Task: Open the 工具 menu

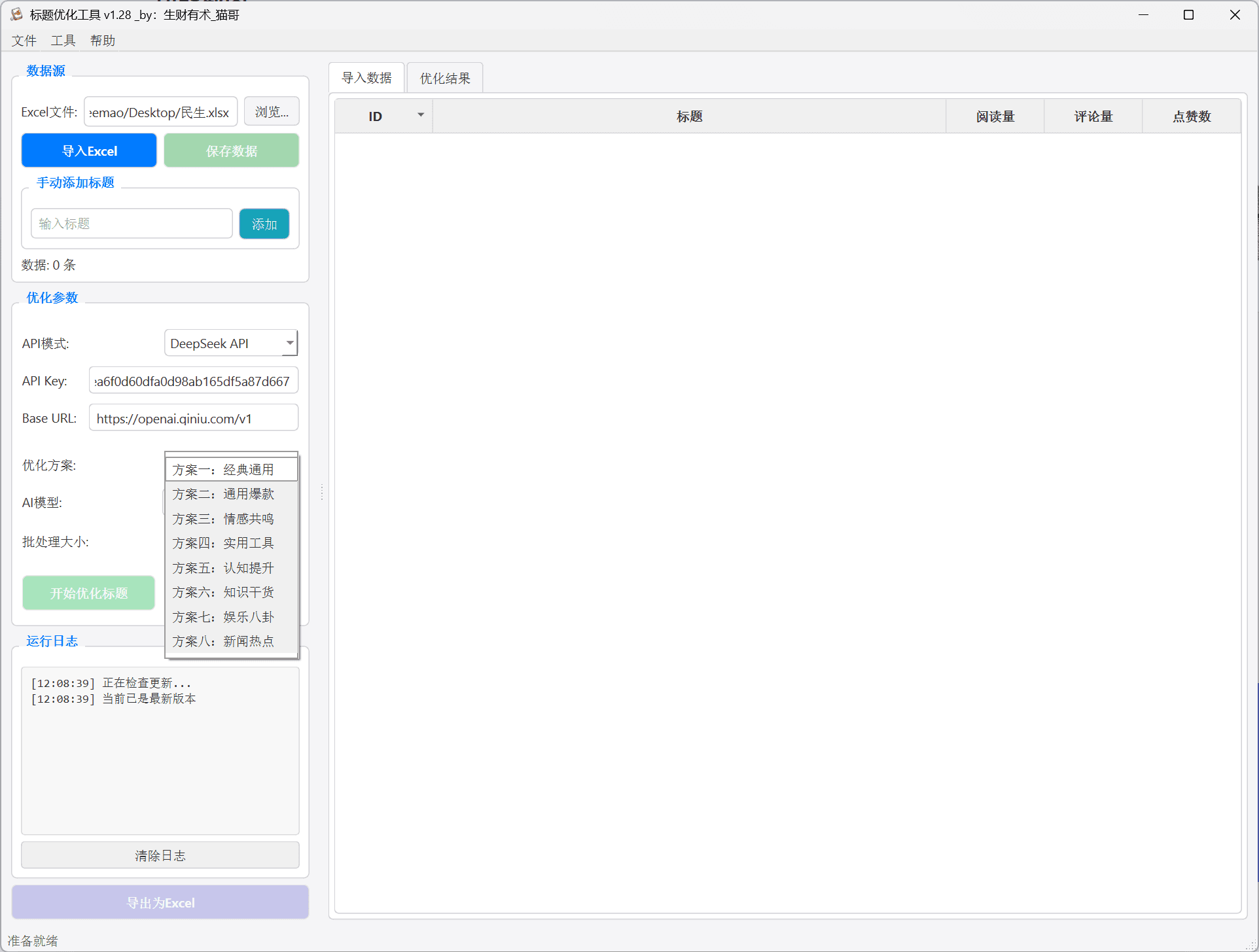Action: click(x=63, y=41)
